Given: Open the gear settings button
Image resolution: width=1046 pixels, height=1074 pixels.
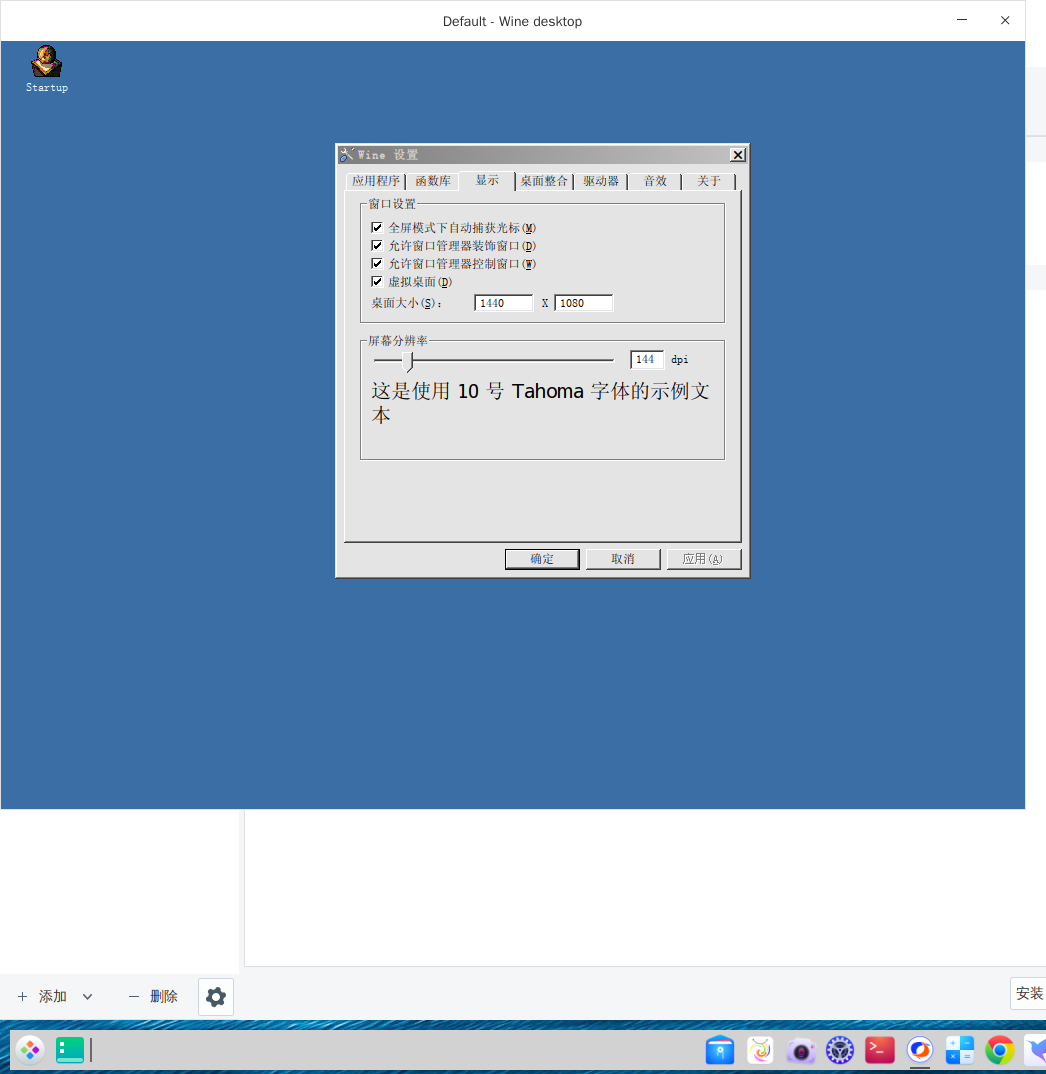Looking at the screenshot, I should [216, 997].
